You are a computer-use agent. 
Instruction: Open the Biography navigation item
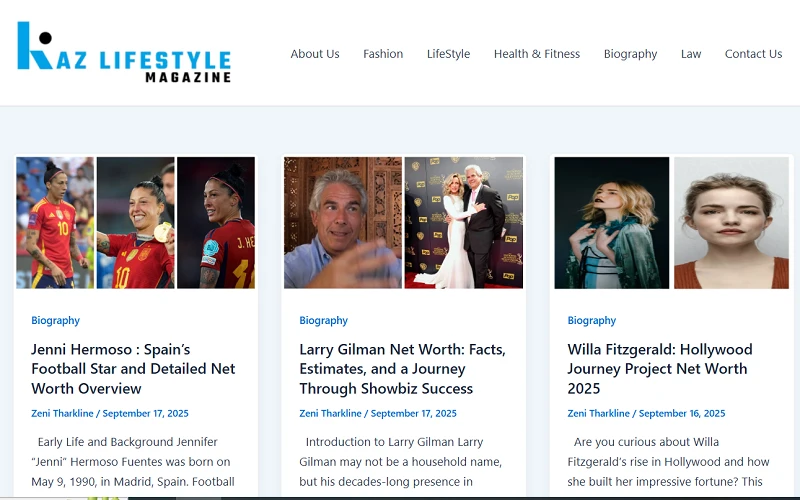coord(630,54)
